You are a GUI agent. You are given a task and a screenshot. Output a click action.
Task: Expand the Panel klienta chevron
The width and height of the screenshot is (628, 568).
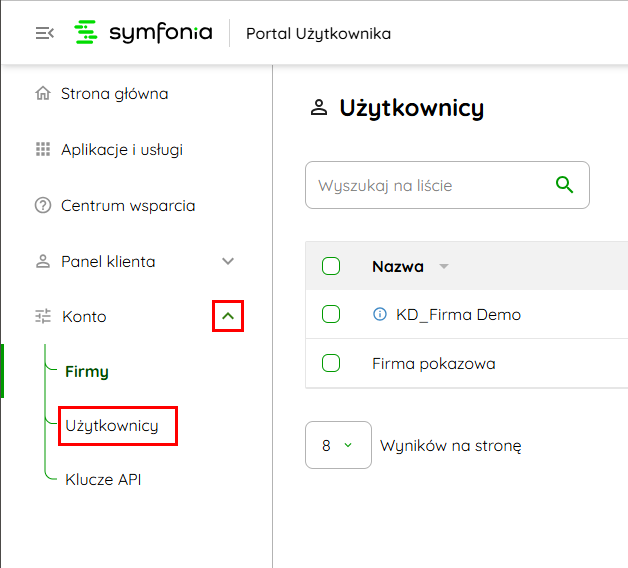tap(228, 262)
